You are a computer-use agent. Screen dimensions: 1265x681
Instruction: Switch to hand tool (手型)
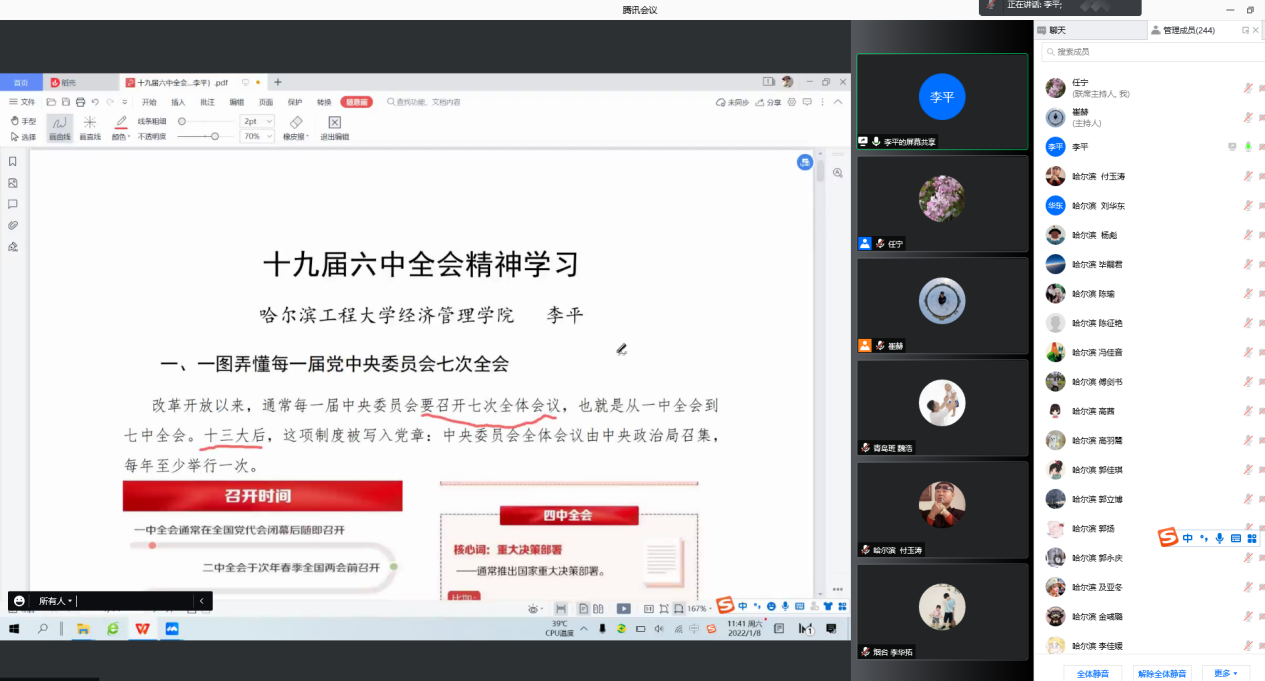(x=23, y=121)
